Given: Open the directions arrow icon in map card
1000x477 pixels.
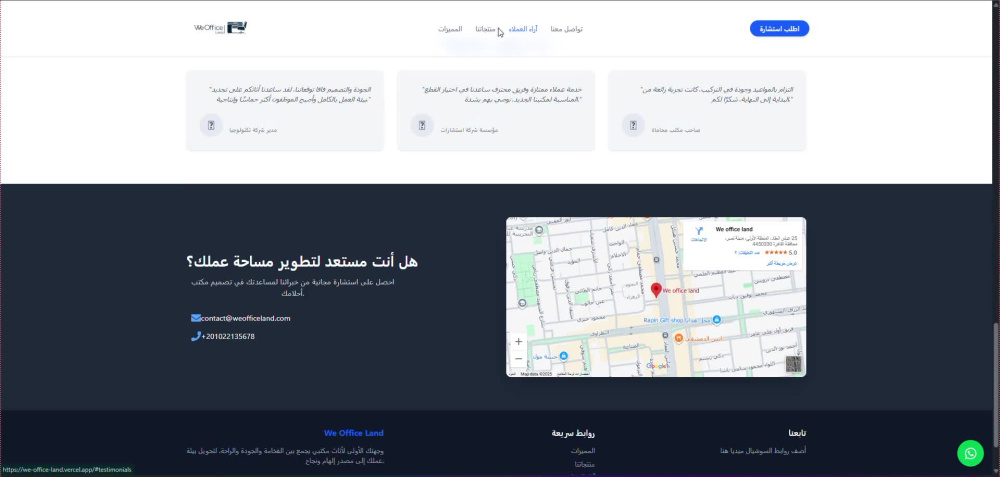Looking at the screenshot, I should (x=699, y=231).
